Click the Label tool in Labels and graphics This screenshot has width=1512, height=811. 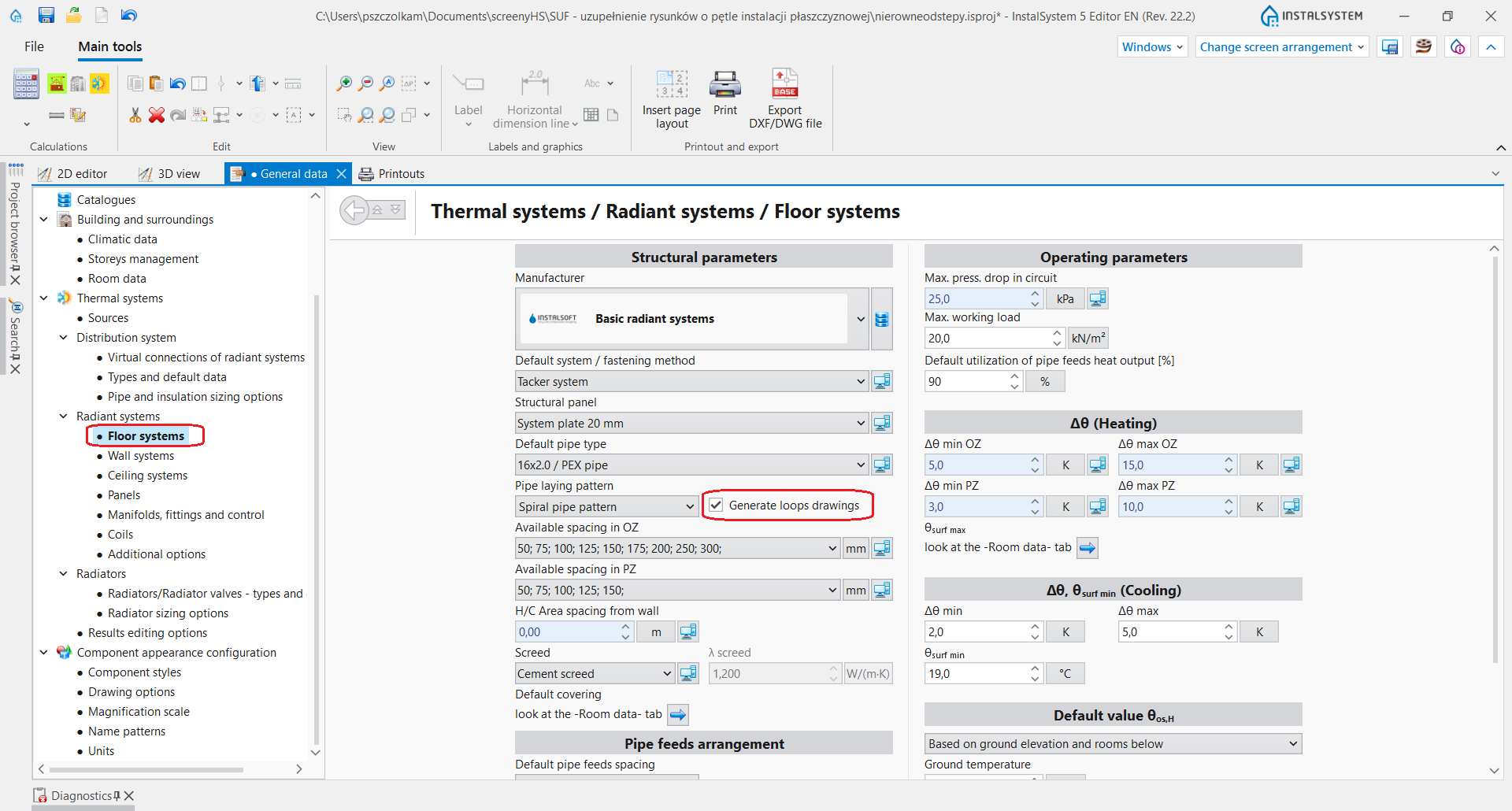(469, 88)
